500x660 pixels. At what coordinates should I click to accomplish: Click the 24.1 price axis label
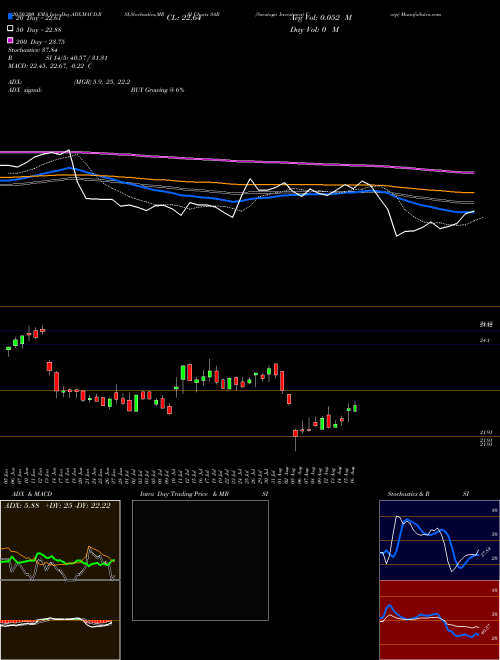(485, 340)
